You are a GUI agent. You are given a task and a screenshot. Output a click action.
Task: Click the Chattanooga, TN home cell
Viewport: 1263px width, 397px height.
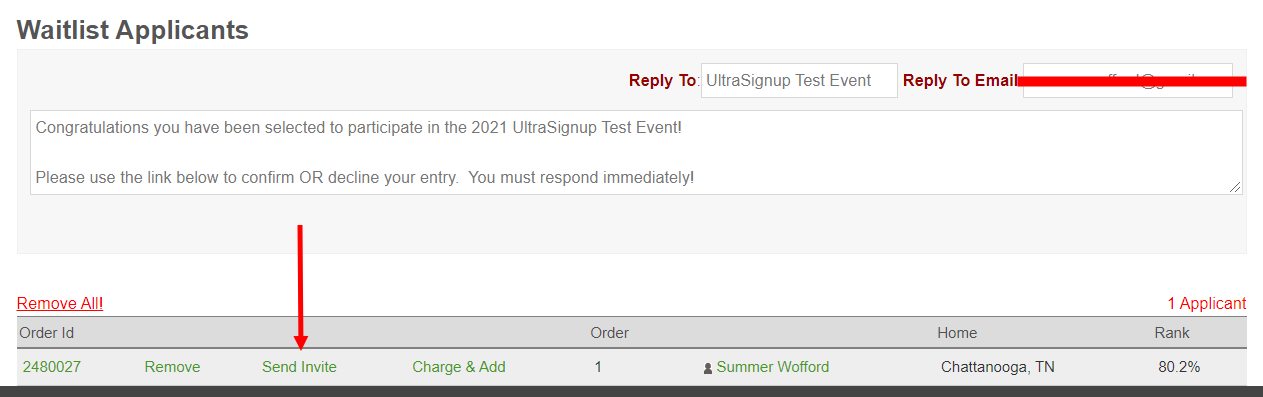[x=998, y=367]
